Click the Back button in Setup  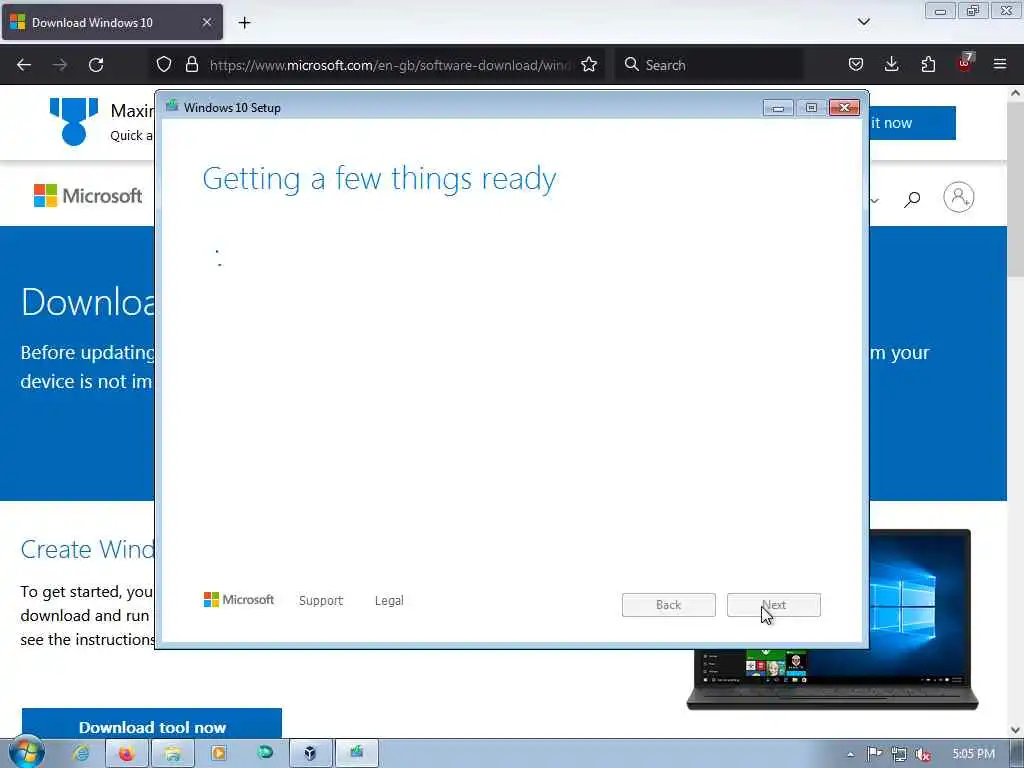coord(668,605)
